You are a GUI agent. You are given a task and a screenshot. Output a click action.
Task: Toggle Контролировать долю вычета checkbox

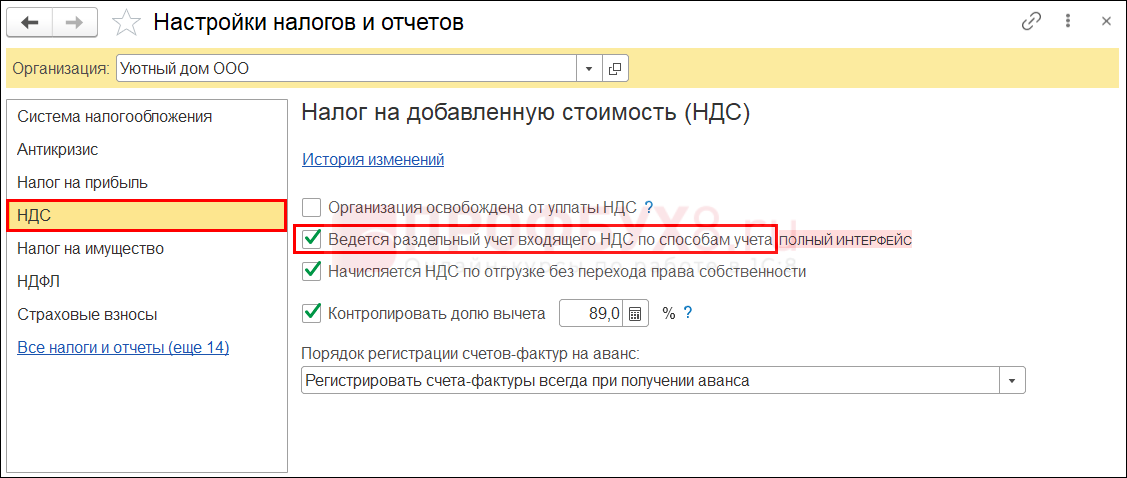click(x=311, y=313)
